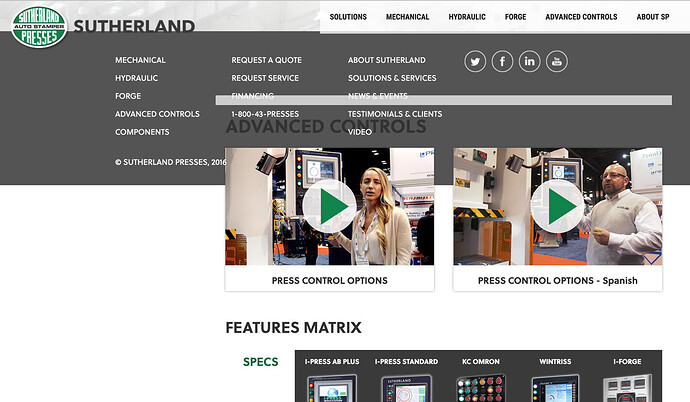Click the I-FORGE controller image
690x402 pixels.
click(627, 387)
